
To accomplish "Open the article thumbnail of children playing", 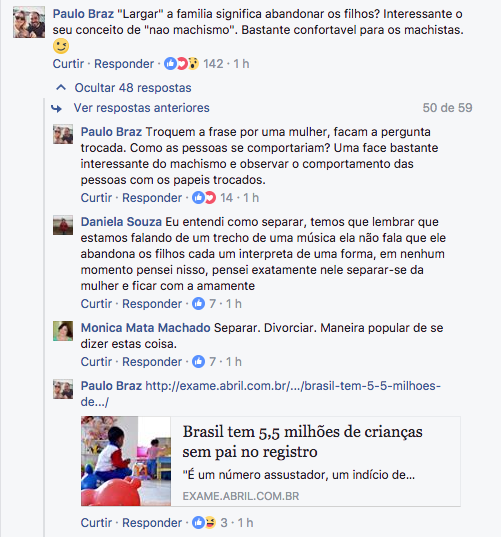I will tap(126, 461).
